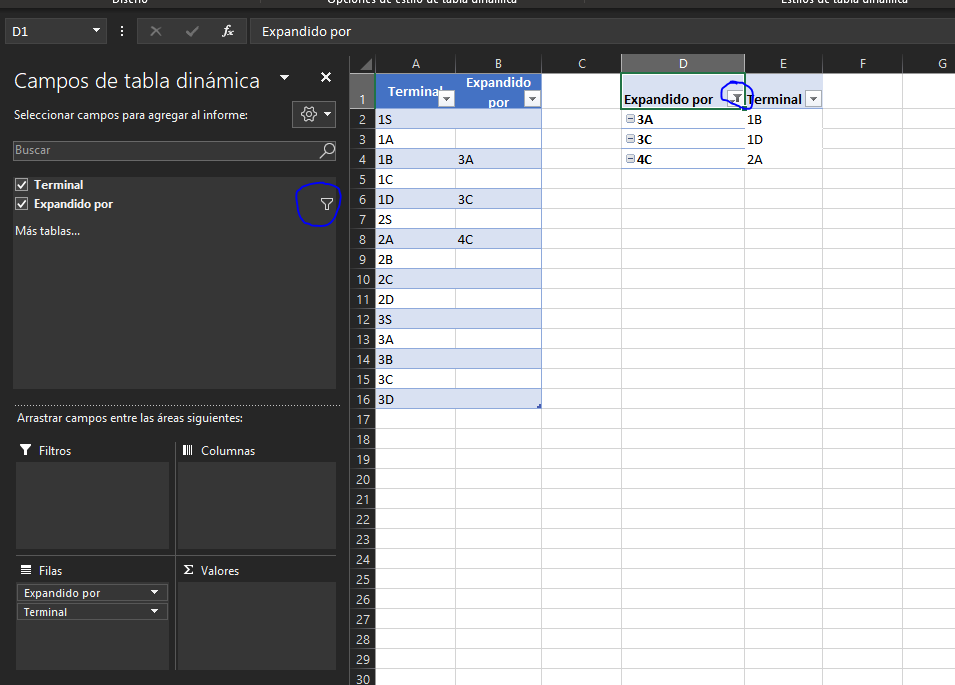This screenshot has height=685, width=955.
Task: Click the formula bar three-dot options handle
Action: [122, 31]
